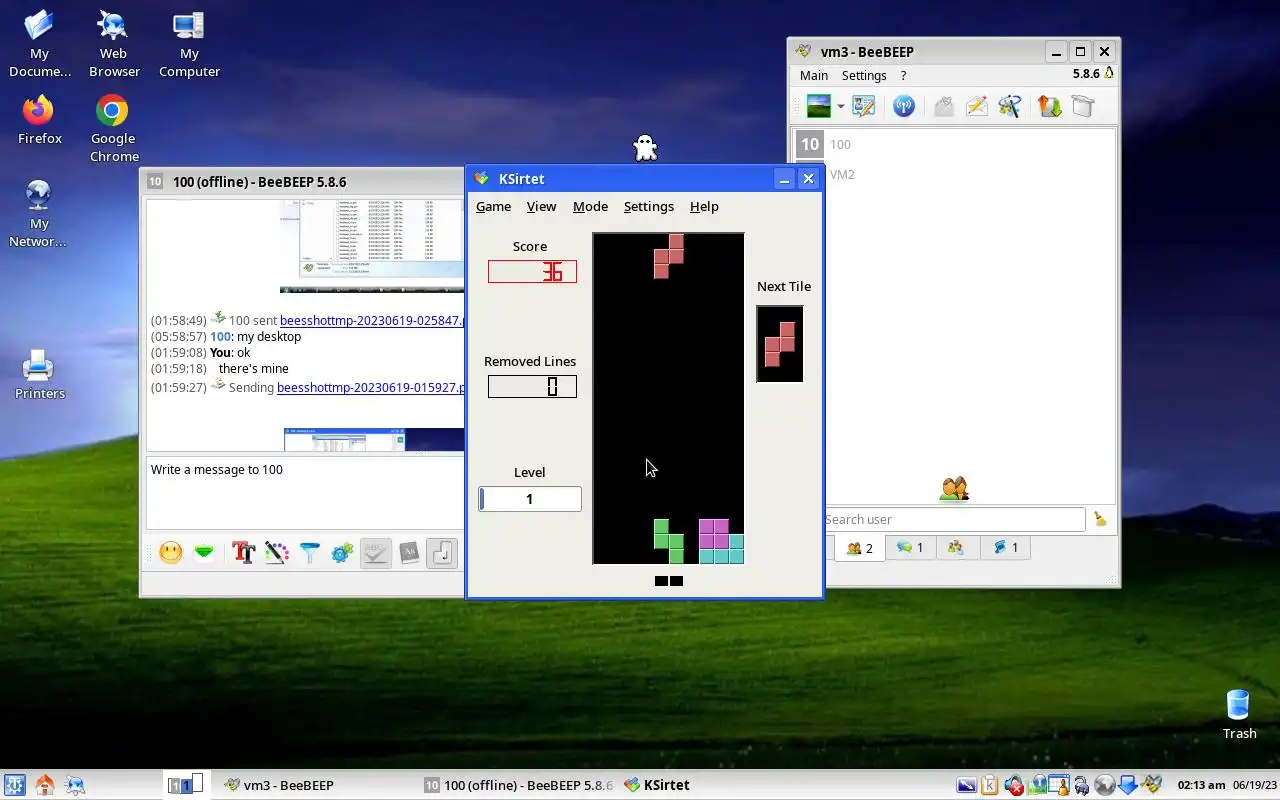
Task: Open the edit profile icon in vm3 BeeBEEP
Action: [x=864, y=106]
